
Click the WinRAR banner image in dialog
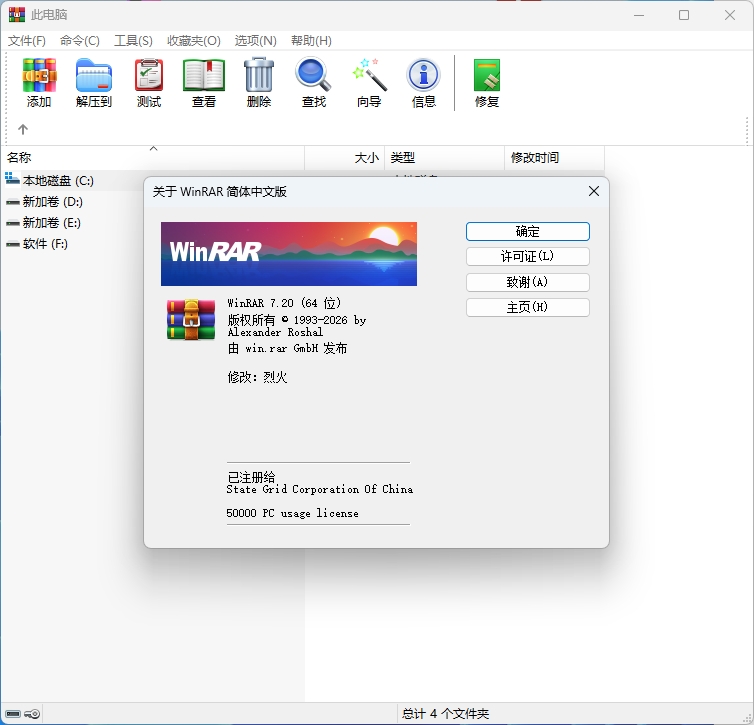click(289, 254)
